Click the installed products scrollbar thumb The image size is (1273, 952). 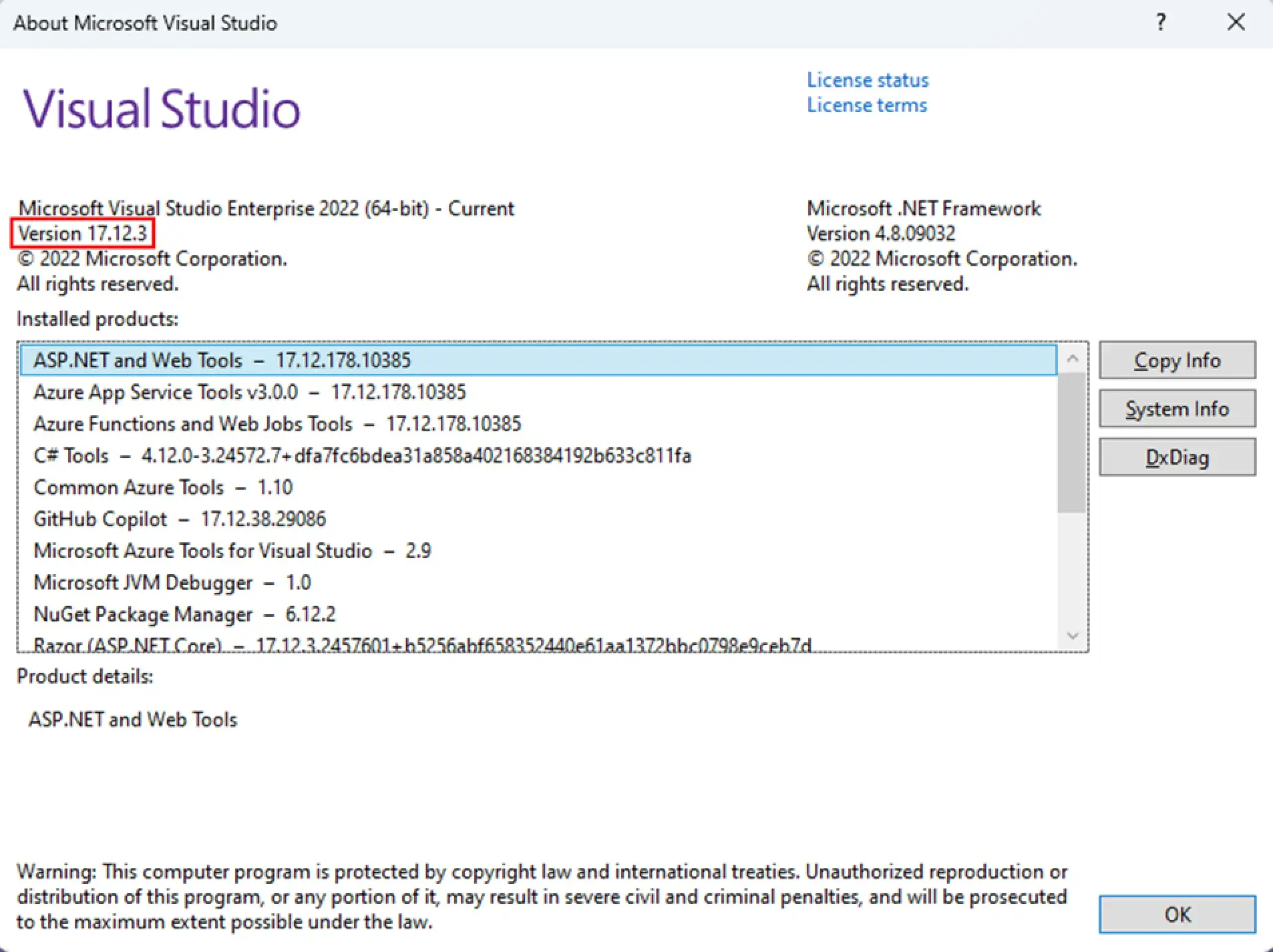1073,443
